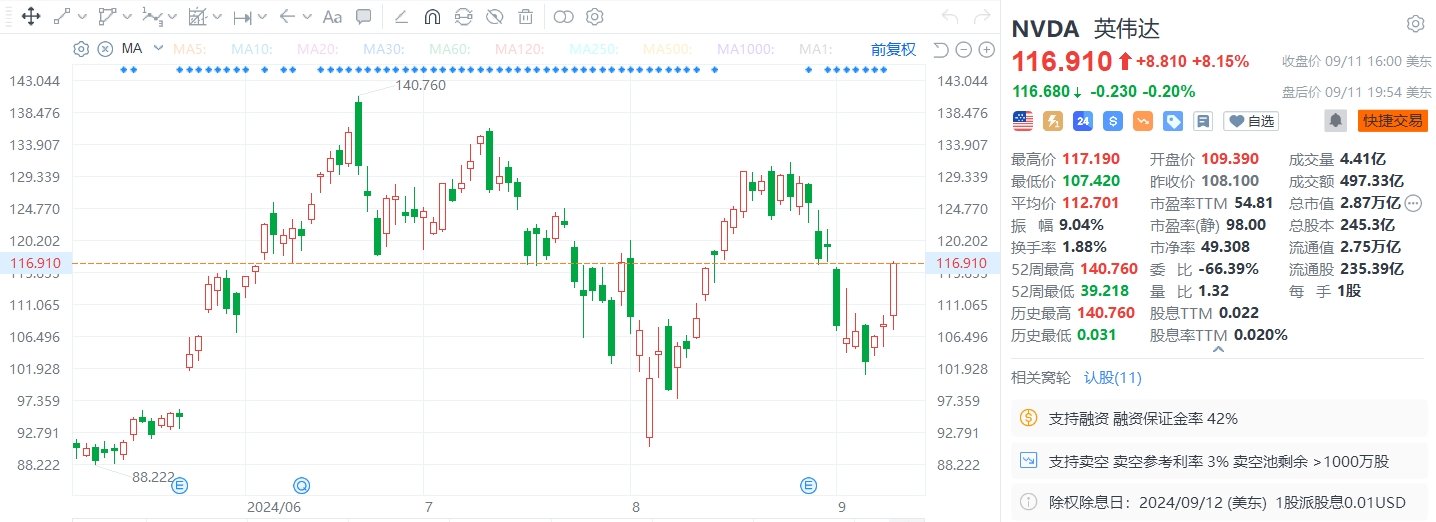Zoom in the chart with plus

[986, 49]
